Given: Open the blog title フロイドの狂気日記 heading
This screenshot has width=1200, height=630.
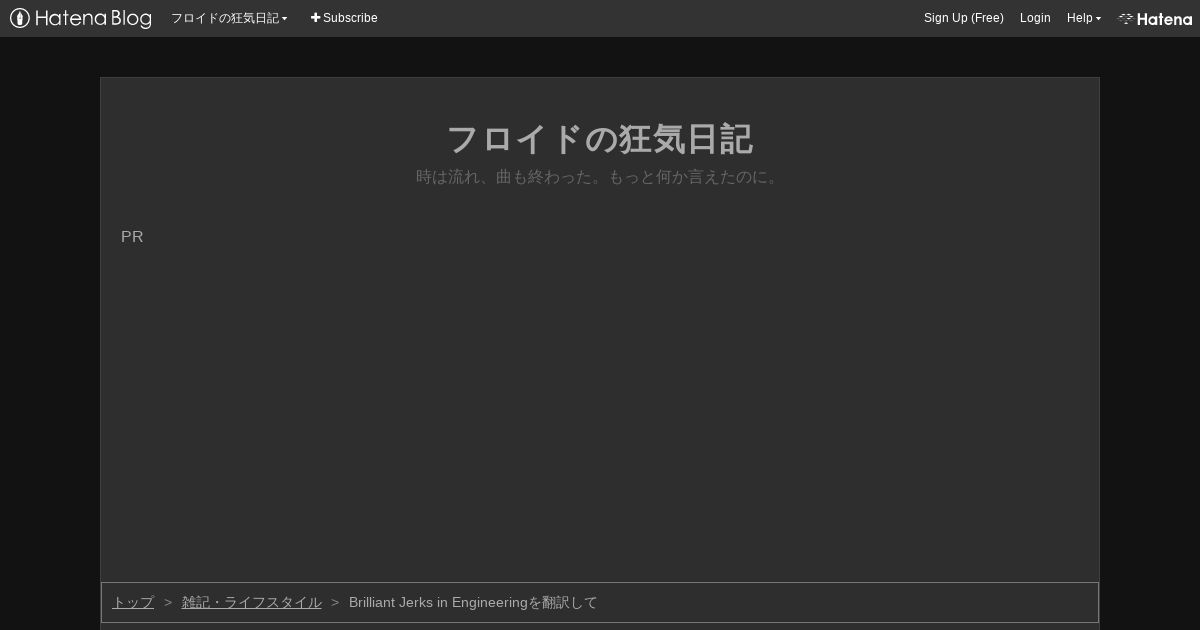Looking at the screenshot, I should (x=599, y=139).
